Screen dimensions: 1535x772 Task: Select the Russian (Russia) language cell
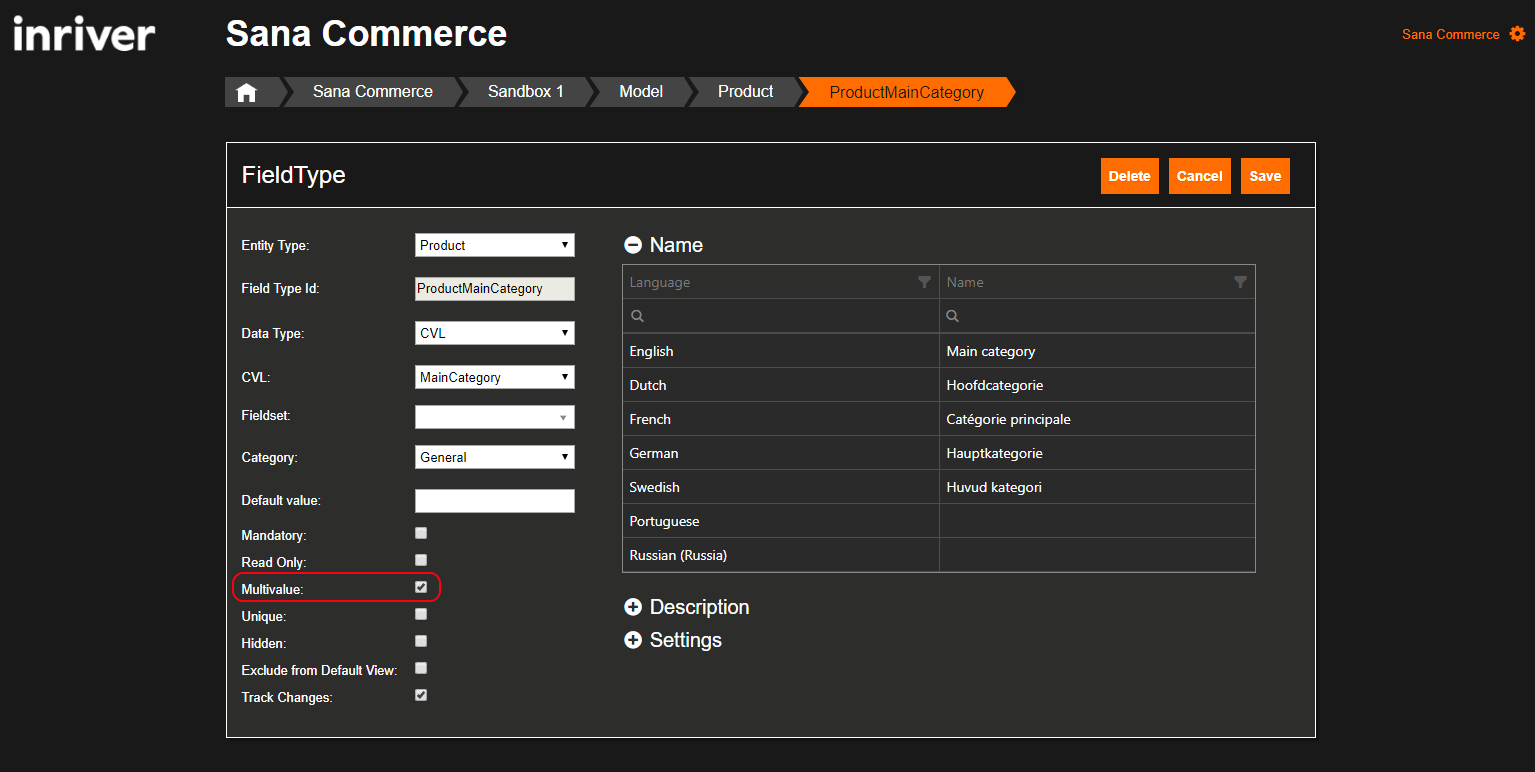[780, 555]
